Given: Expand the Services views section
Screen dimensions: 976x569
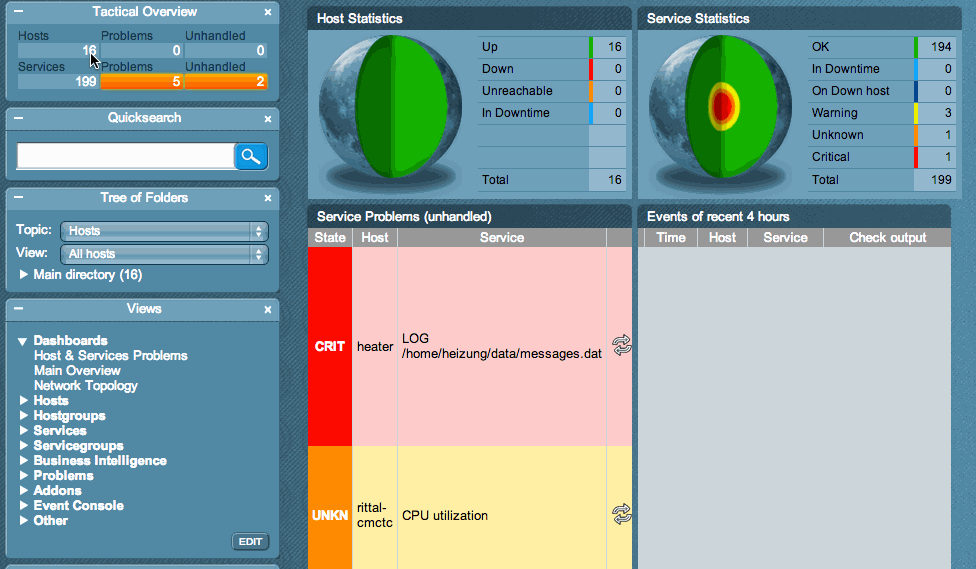Looking at the screenshot, I should [24, 430].
